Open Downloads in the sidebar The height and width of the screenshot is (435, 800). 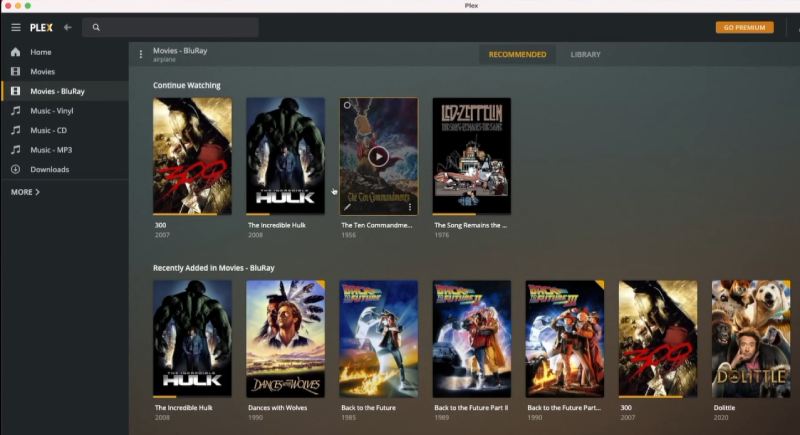(64, 169)
